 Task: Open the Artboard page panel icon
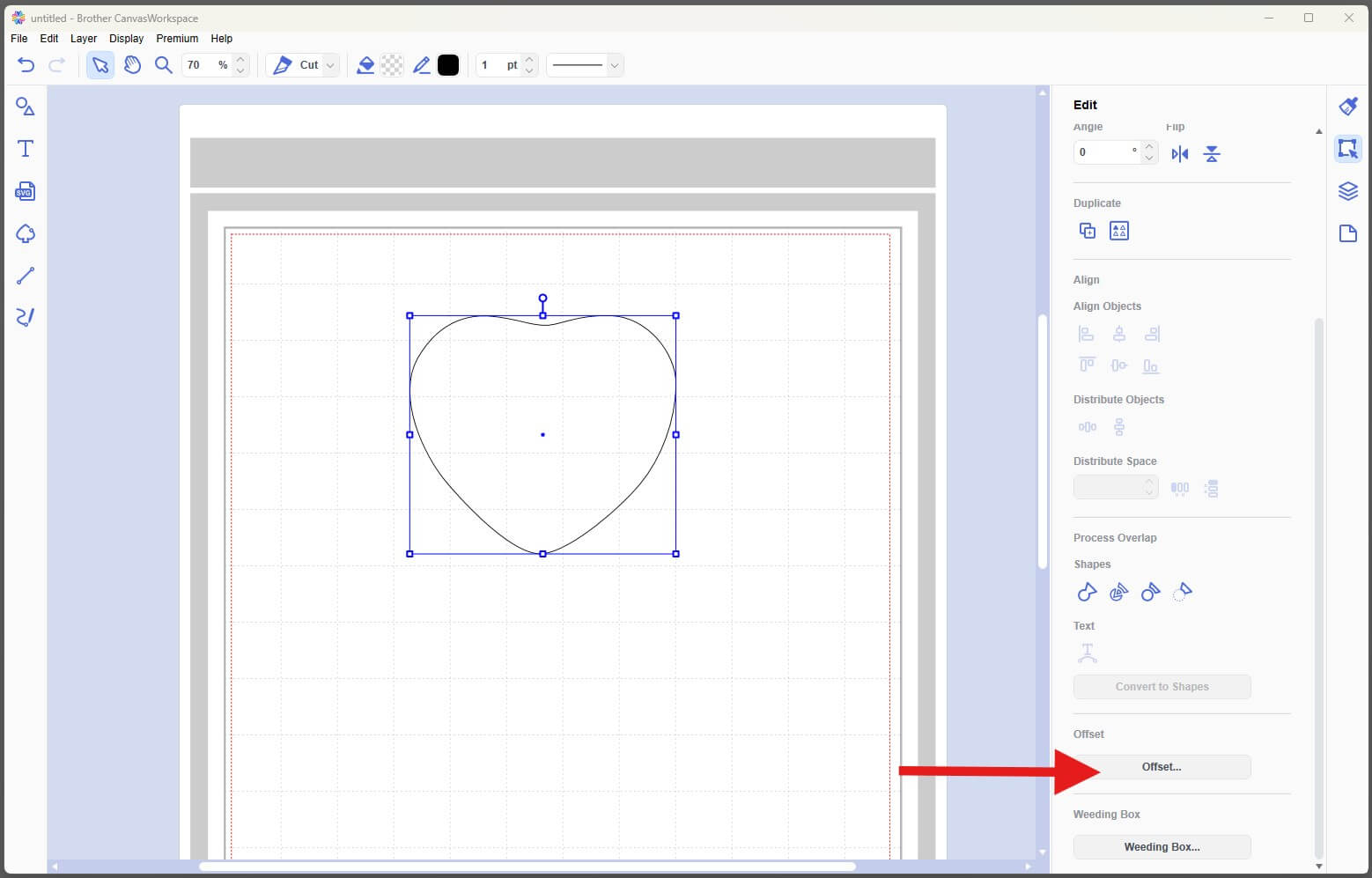coord(1348,233)
